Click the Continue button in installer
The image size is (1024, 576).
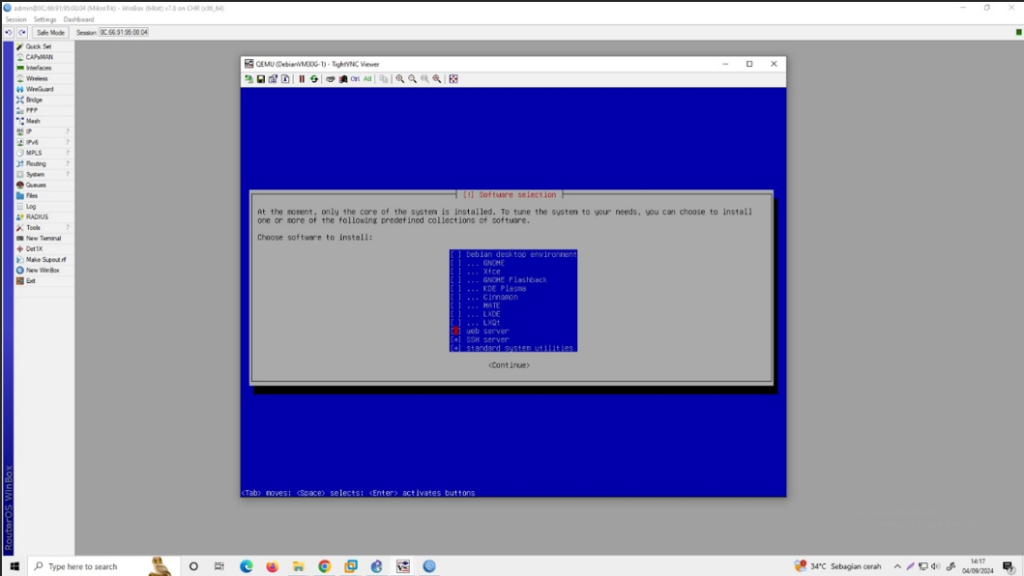coord(509,366)
